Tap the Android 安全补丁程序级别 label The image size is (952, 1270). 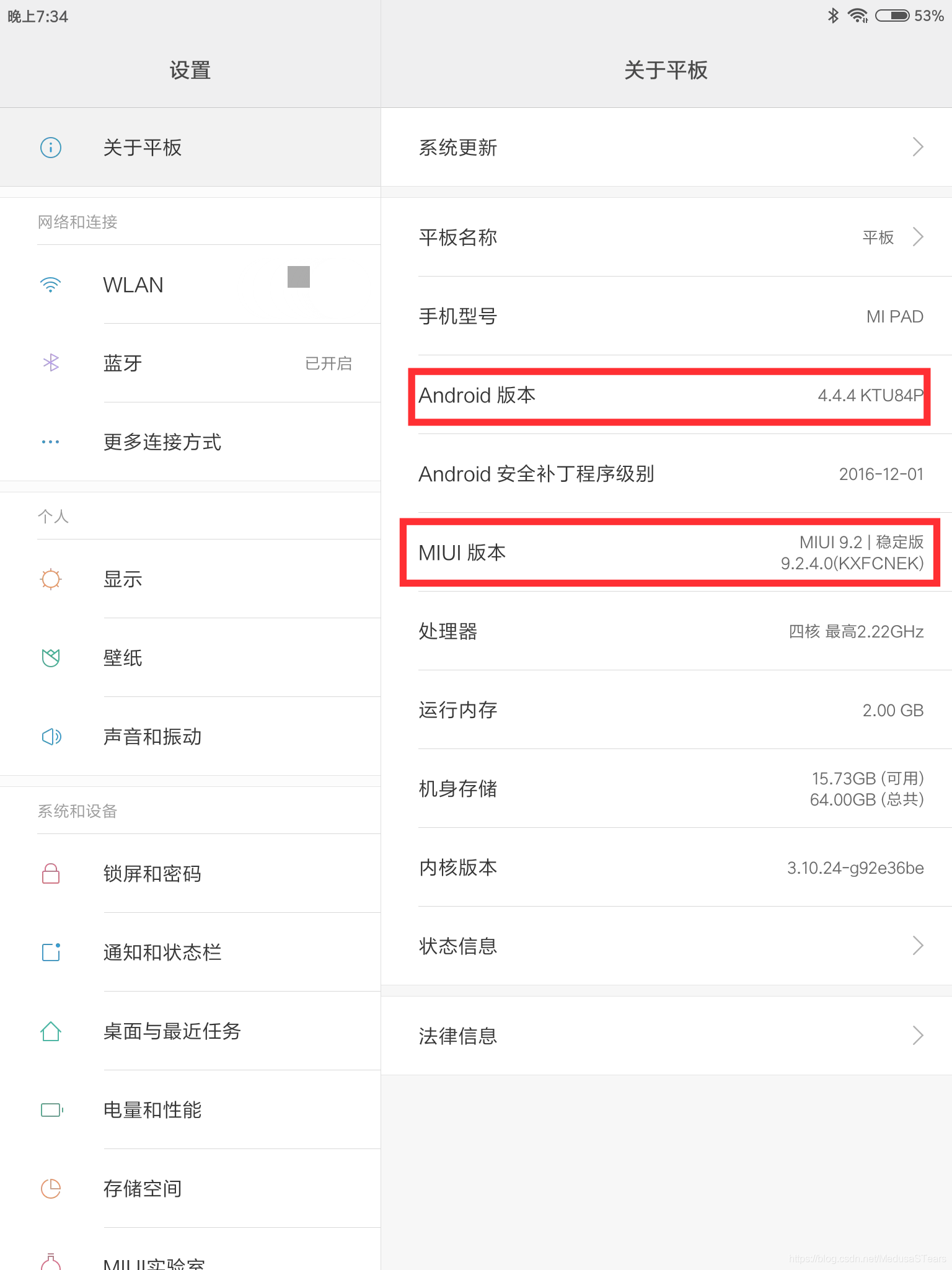[537, 474]
